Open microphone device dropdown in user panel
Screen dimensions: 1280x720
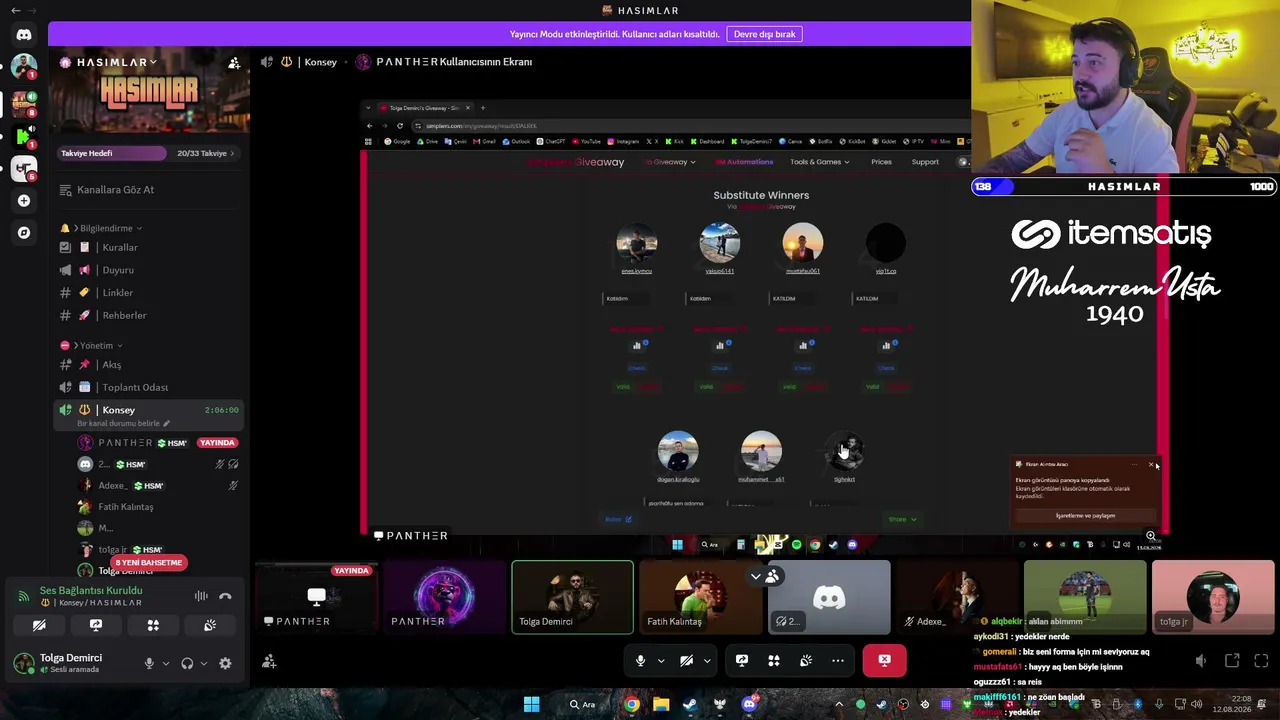[166, 663]
